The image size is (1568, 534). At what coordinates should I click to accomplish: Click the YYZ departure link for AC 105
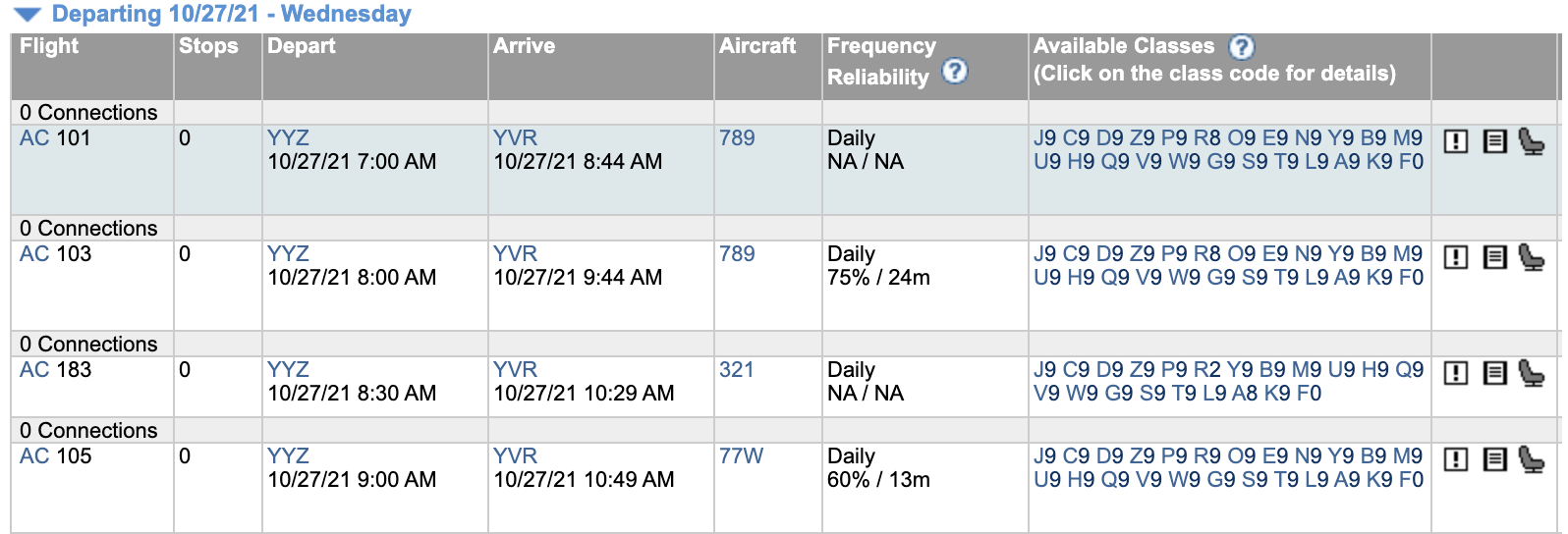pyautogui.click(x=288, y=456)
